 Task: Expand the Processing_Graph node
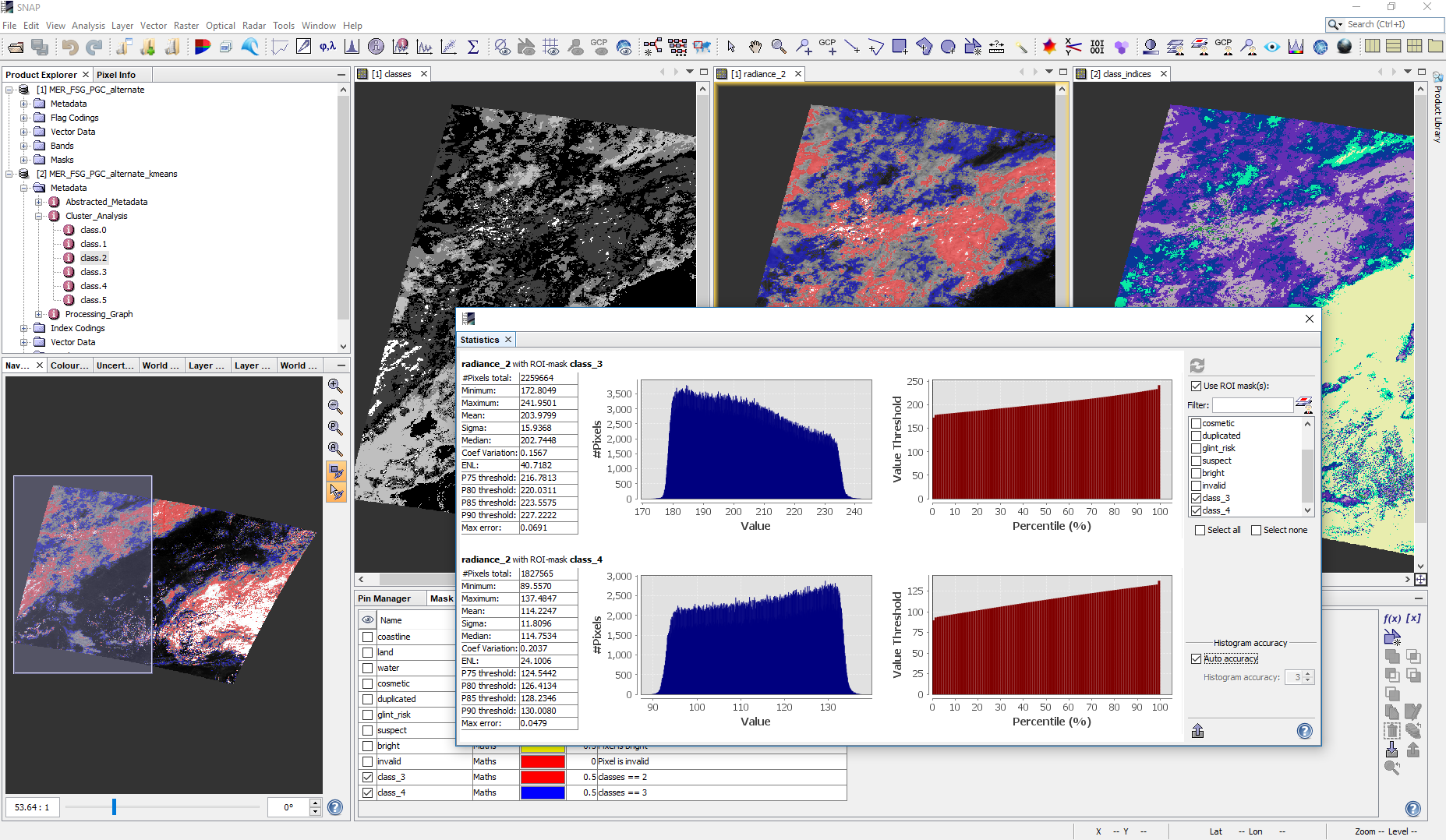39,314
